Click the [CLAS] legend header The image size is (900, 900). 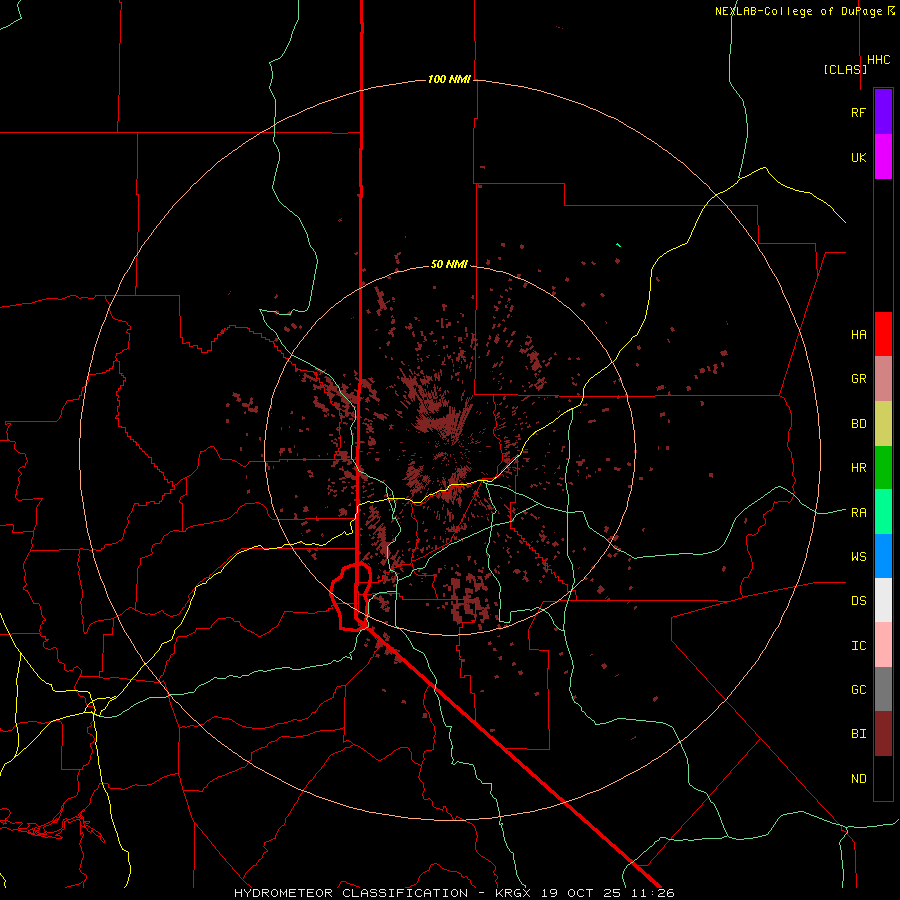(845, 69)
